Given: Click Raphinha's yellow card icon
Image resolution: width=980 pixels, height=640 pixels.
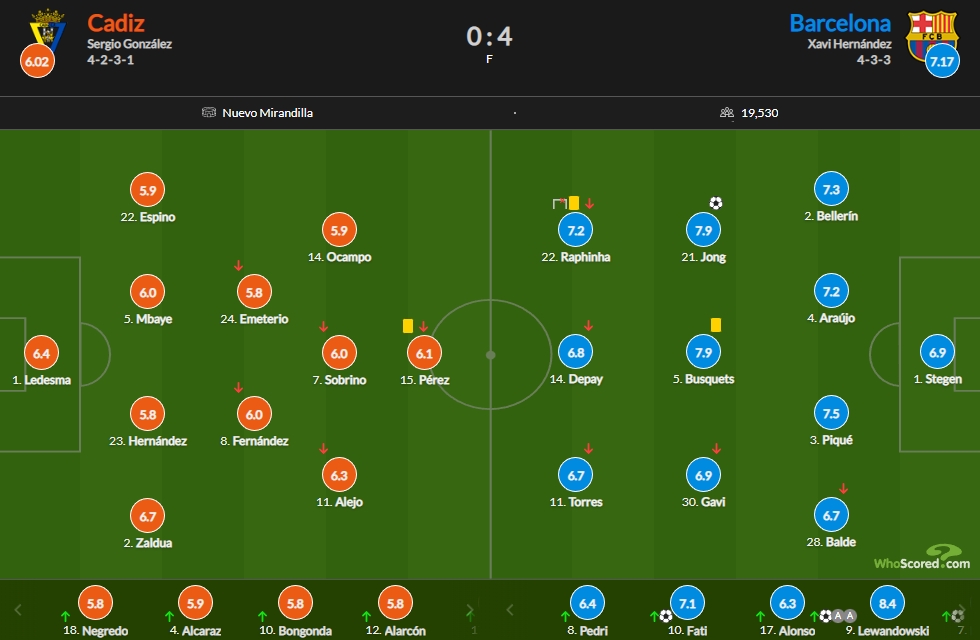Looking at the screenshot, I should tap(574, 202).
